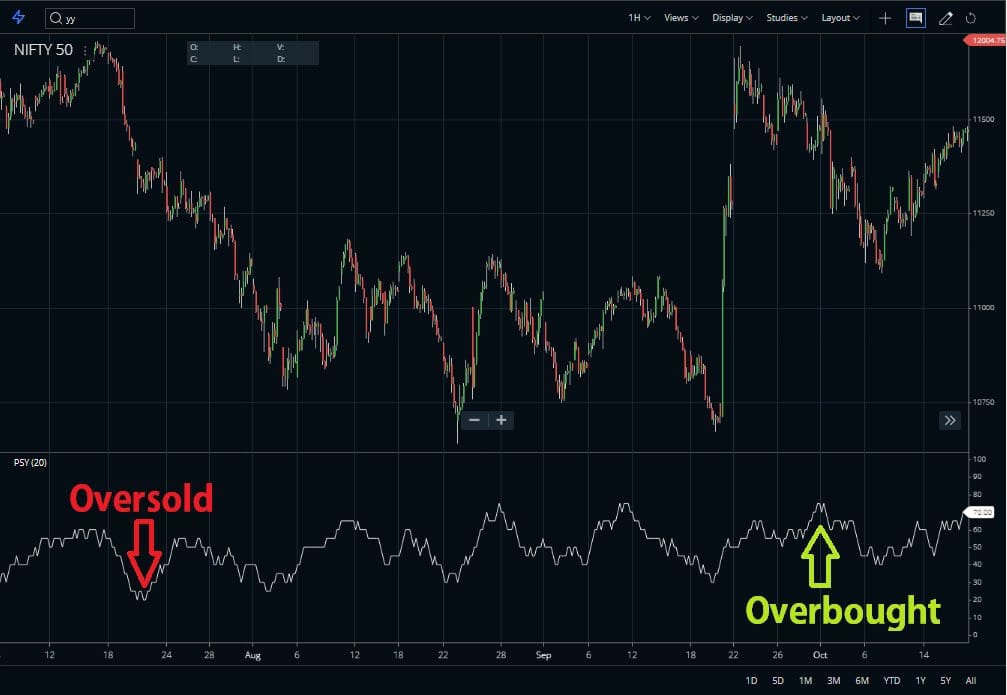
Task: Select the 1M time range
Action: pyautogui.click(x=805, y=680)
